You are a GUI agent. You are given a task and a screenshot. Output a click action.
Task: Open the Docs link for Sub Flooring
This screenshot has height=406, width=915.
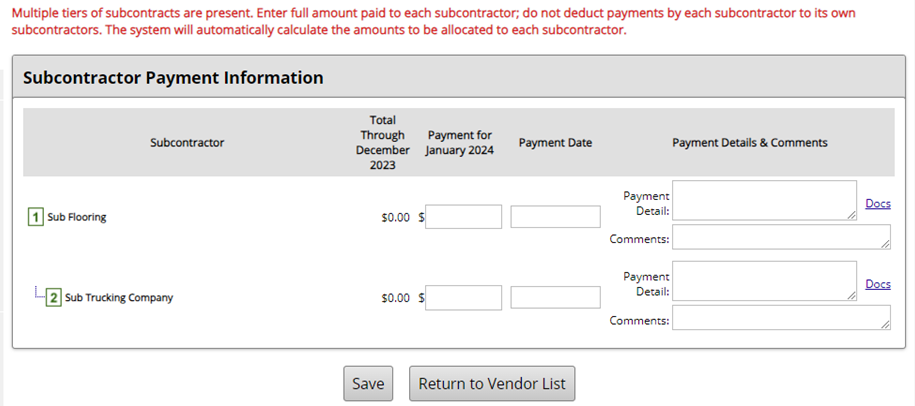[x=878, y=204]
